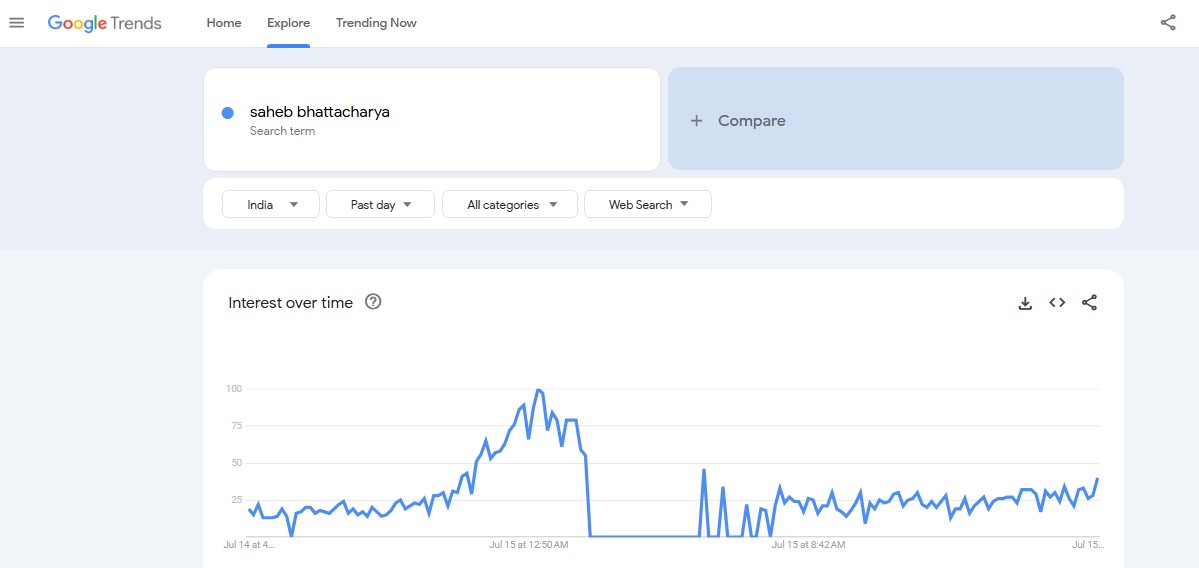
Task: Edit the saheb bhattacharya search term
Action: (x=320, y=112)
